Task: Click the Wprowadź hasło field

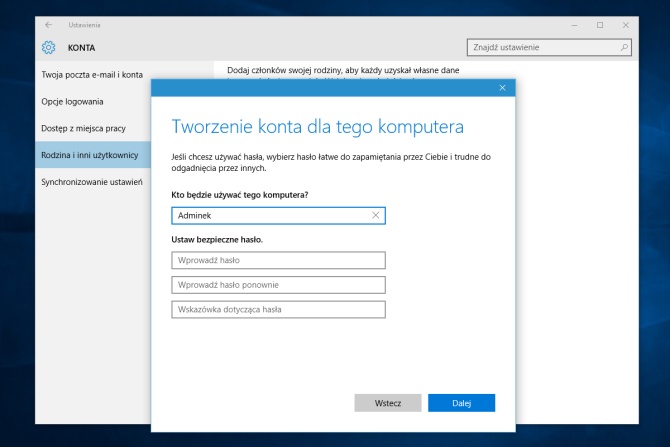Action: [x=278, y=260]
